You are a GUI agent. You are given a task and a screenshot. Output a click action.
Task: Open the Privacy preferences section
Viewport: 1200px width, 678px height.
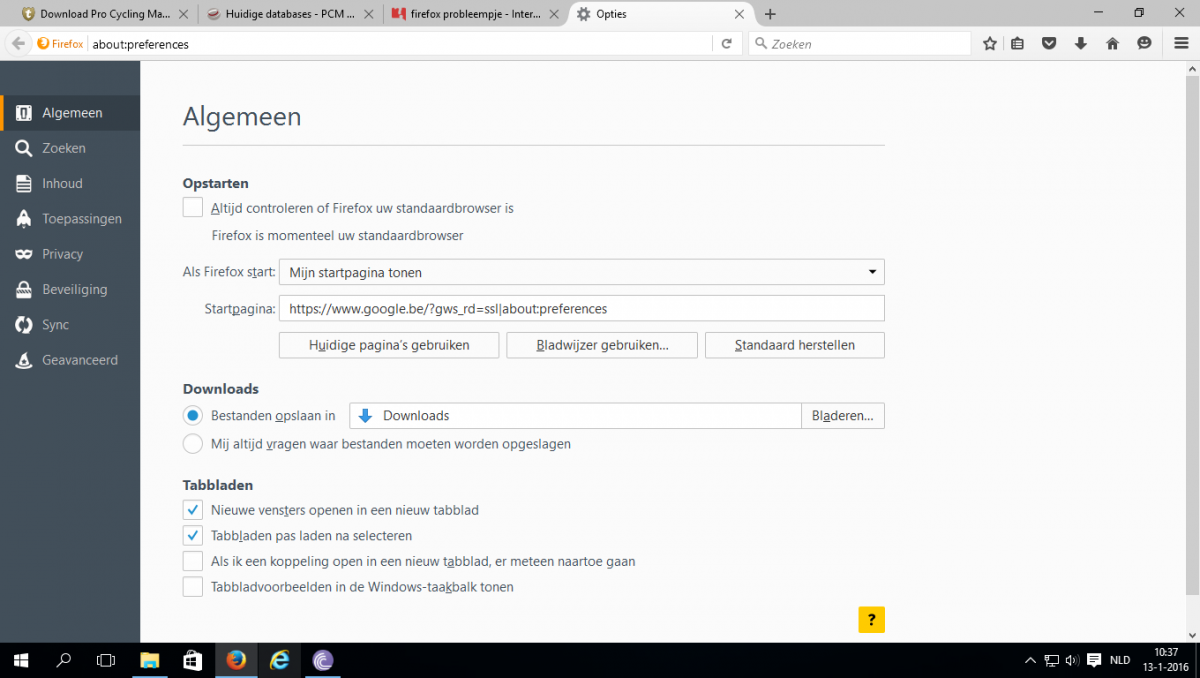(x=70, y=254)
